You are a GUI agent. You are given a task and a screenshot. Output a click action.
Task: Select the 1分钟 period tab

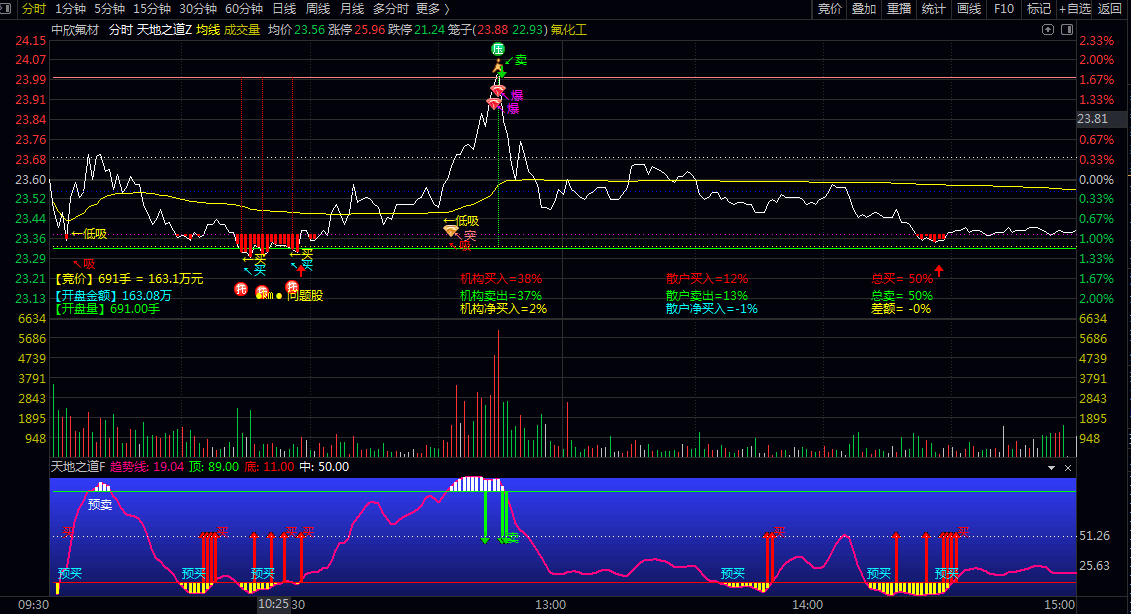coord(70,9)
